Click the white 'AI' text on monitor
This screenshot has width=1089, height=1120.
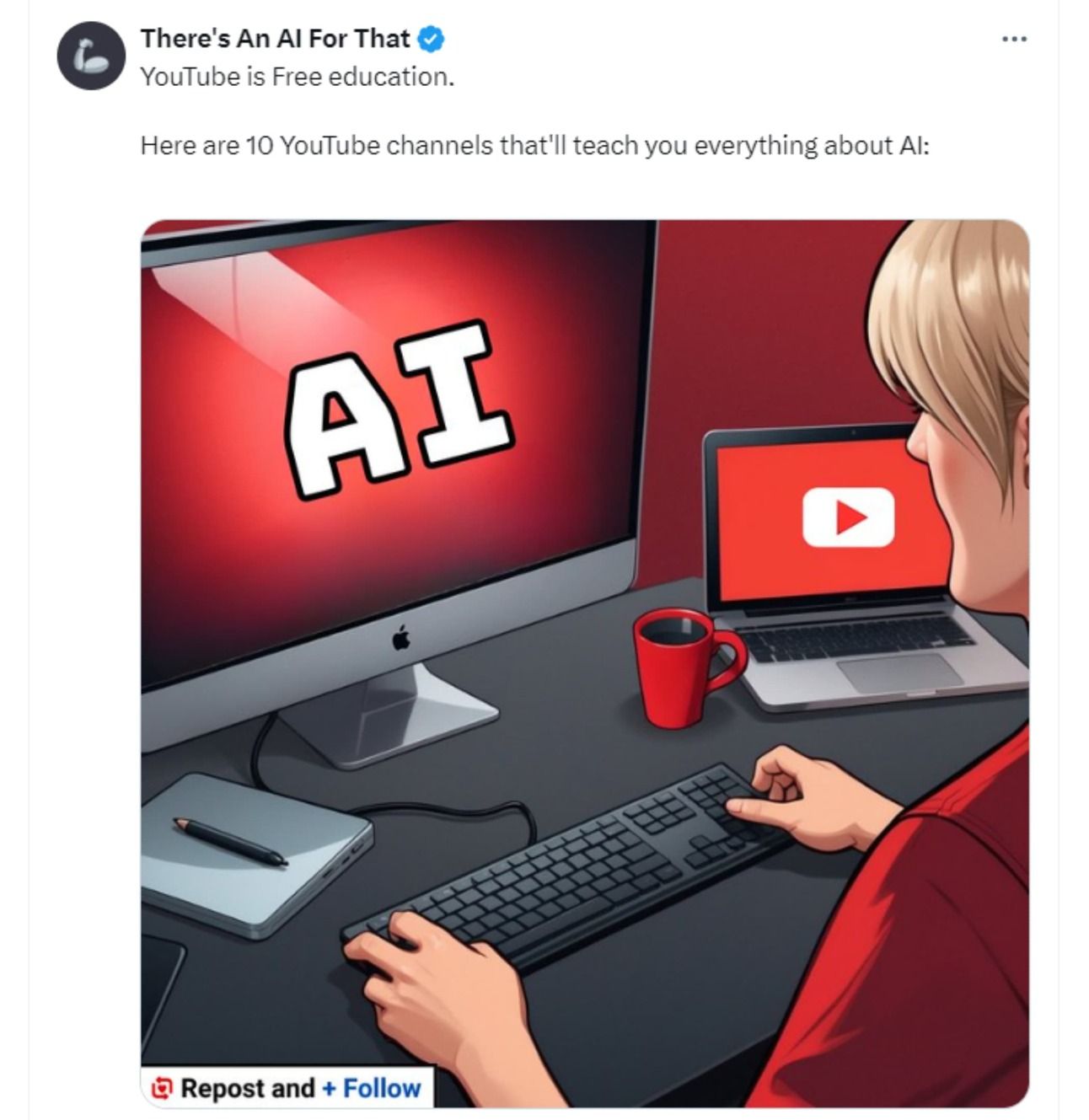click(x=397, y=409)
